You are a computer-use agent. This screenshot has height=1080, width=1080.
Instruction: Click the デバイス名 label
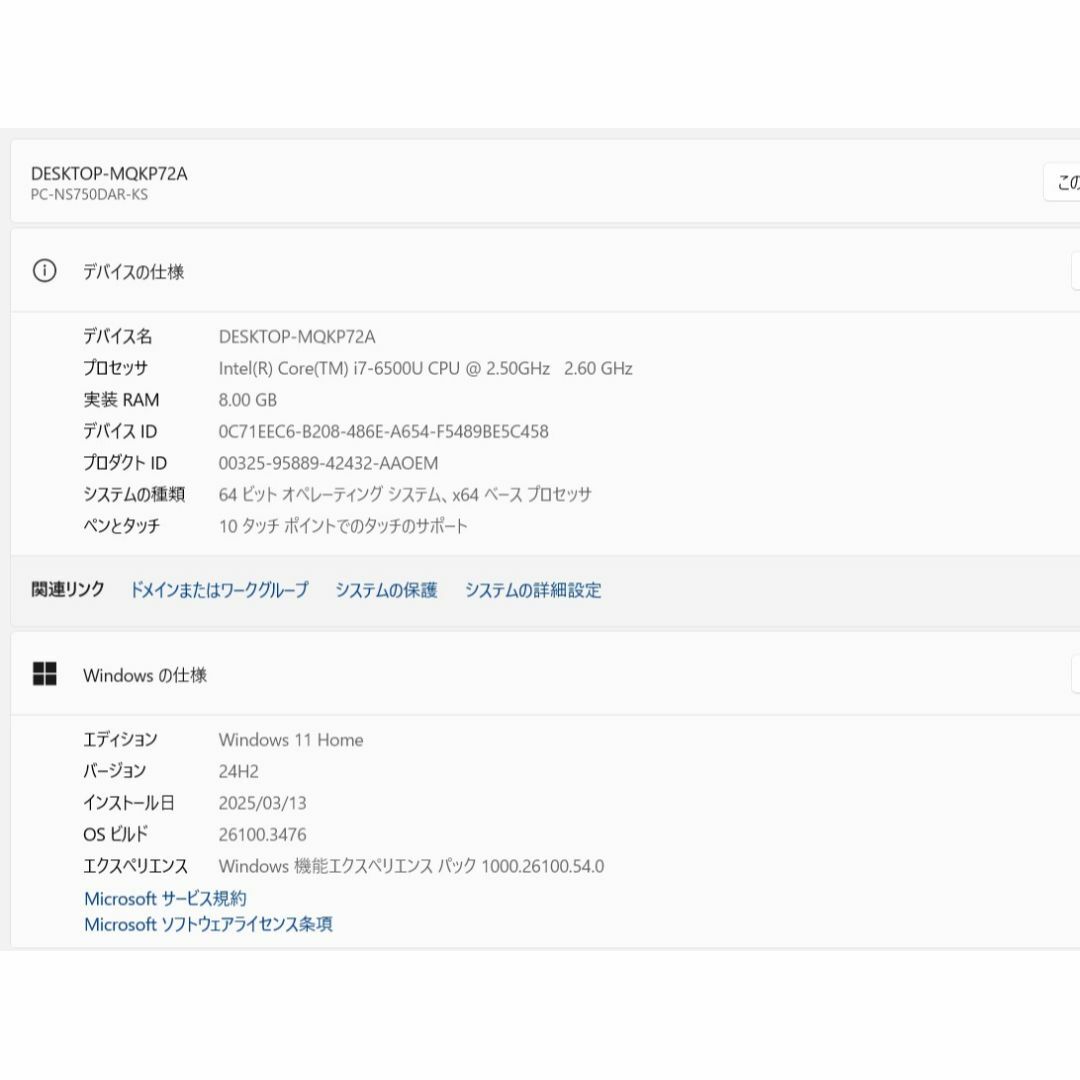tap(118, 337)
